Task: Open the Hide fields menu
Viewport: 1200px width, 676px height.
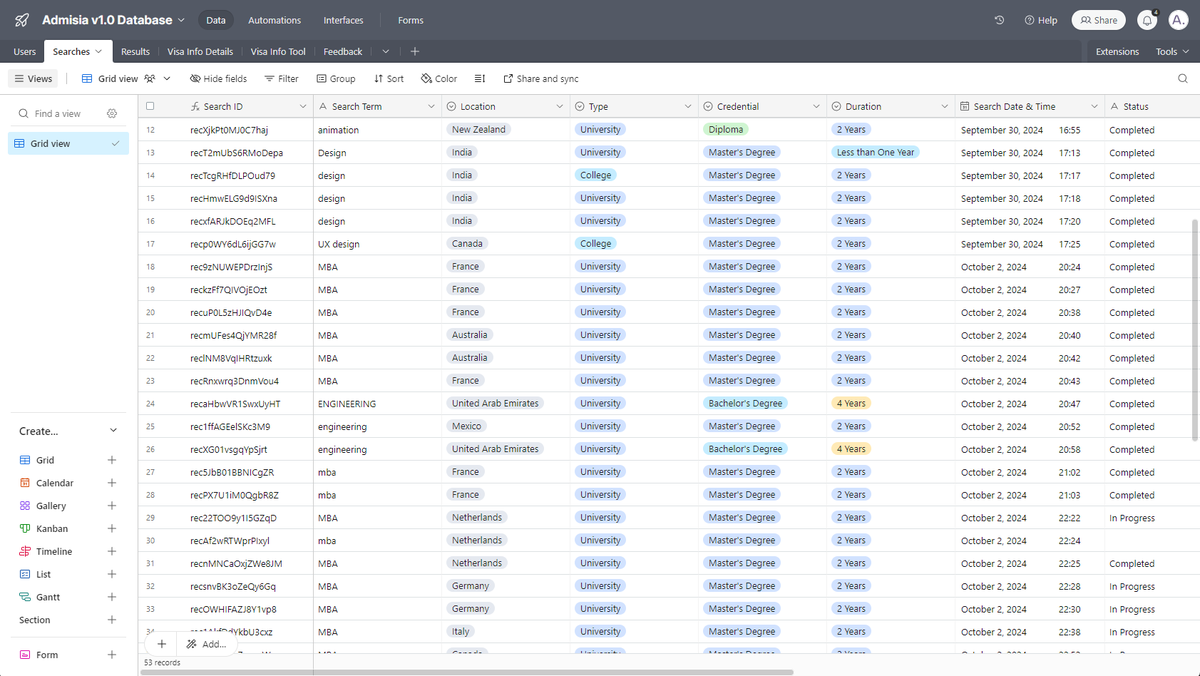Action: [x=218, y=78]
